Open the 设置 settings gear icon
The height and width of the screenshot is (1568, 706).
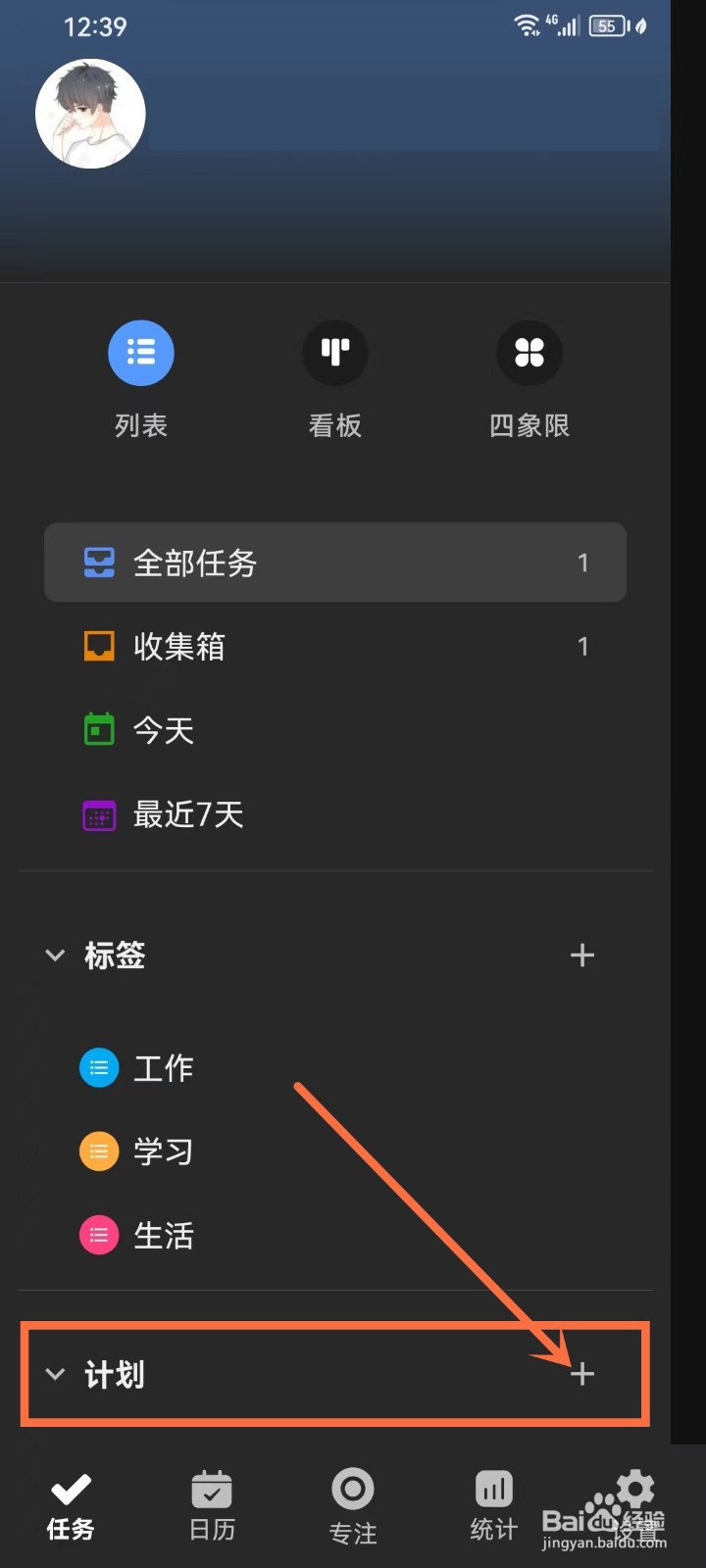(635, 1489)
